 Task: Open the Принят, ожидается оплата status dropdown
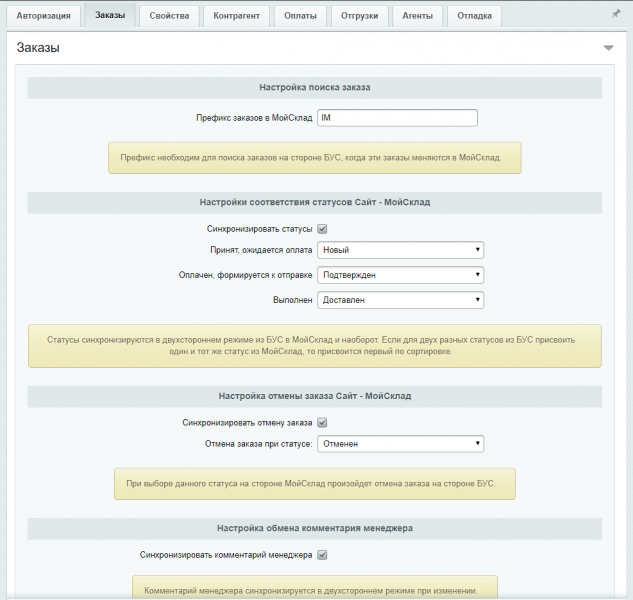400,250
